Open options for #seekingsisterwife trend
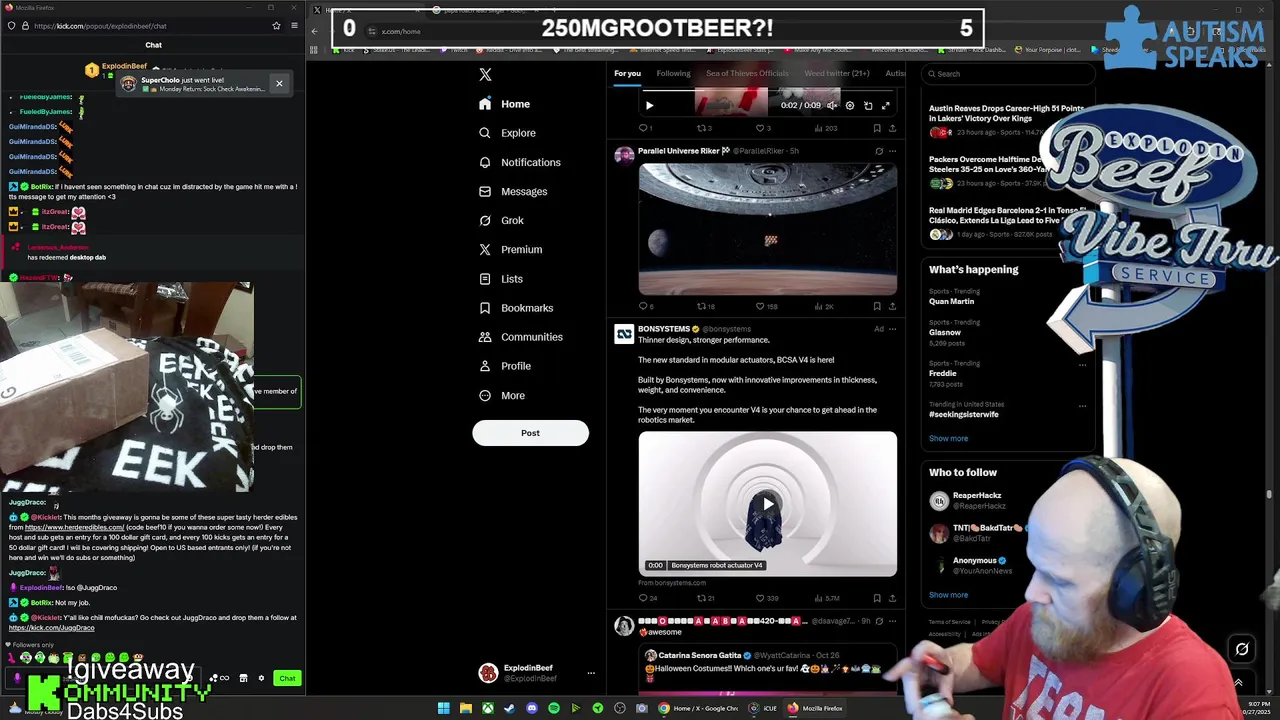This screenshot has height=720, width=1280. click(x=1082, y=406)
